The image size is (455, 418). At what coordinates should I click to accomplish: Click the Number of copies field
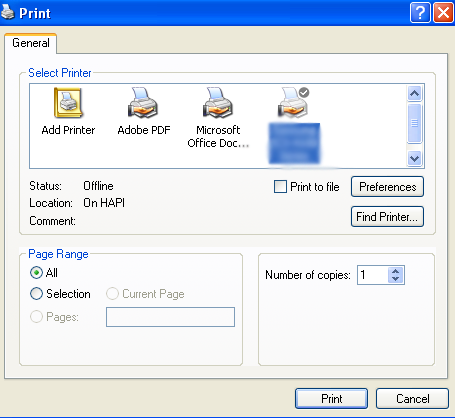pyautogui.click(x=373, y=275)
